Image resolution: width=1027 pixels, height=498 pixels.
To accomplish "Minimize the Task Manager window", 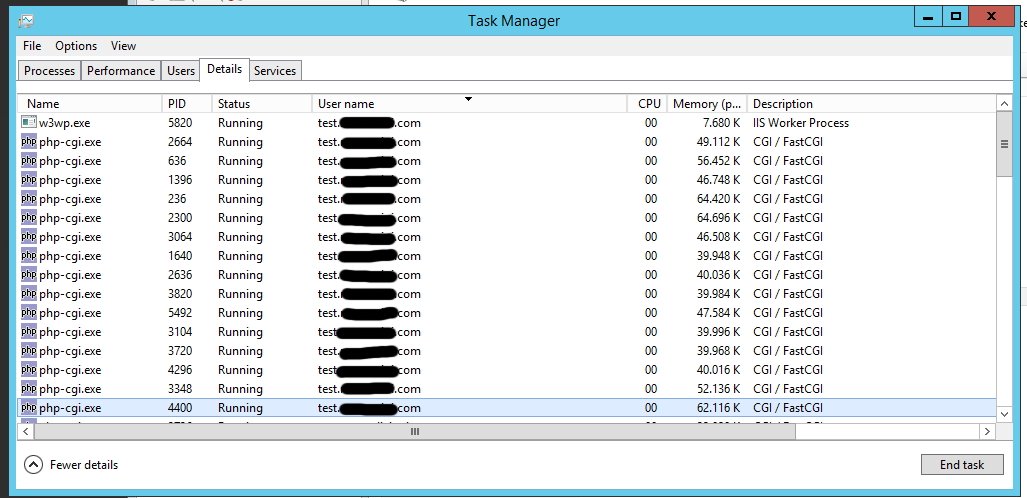I will [928, 18].
